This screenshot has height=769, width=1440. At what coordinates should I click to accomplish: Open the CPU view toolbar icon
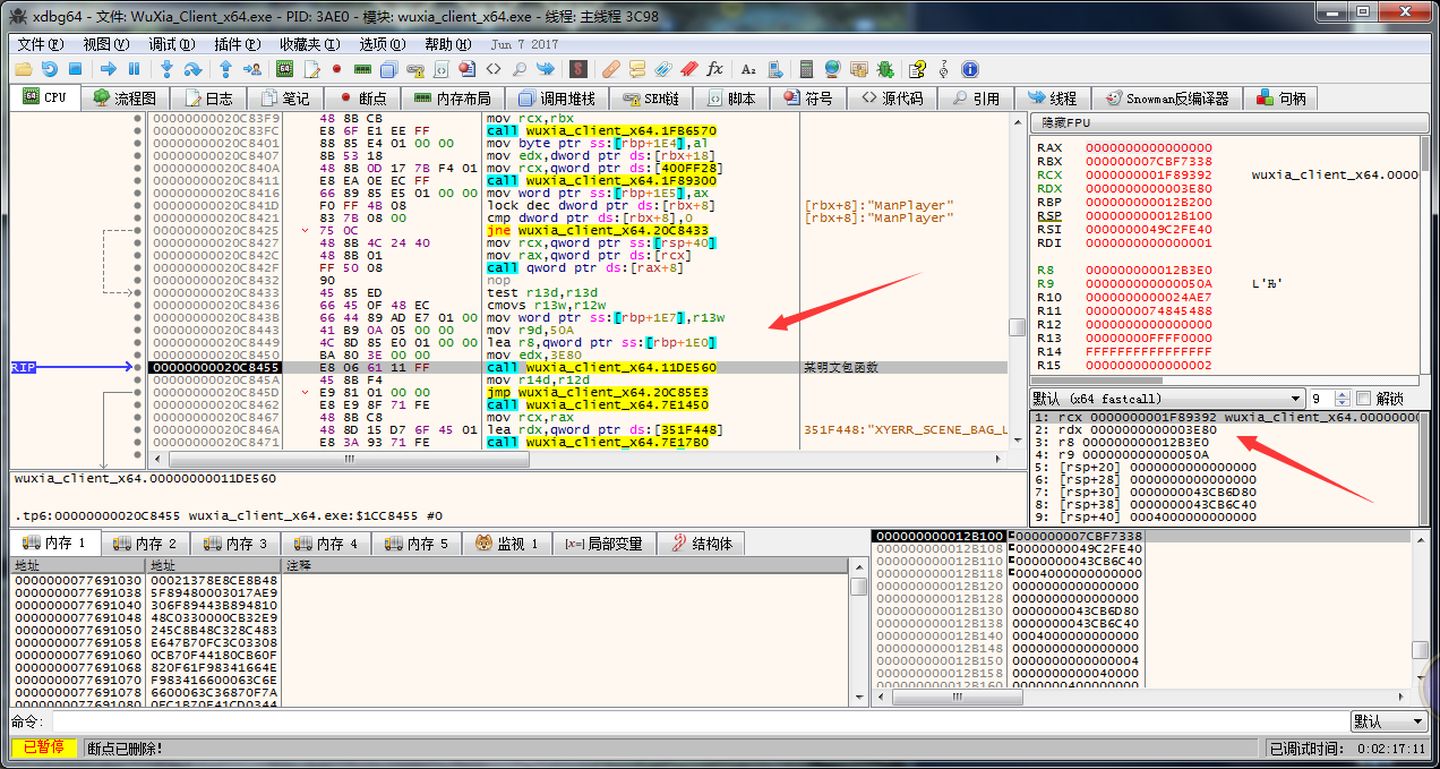(285, 69)
